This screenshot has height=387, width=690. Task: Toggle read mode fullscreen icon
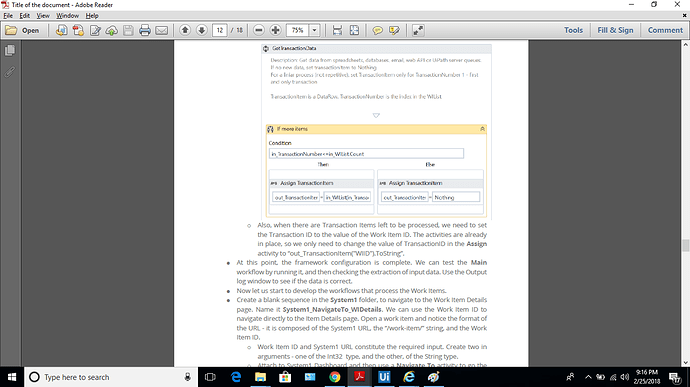click(x=418, y=30)
